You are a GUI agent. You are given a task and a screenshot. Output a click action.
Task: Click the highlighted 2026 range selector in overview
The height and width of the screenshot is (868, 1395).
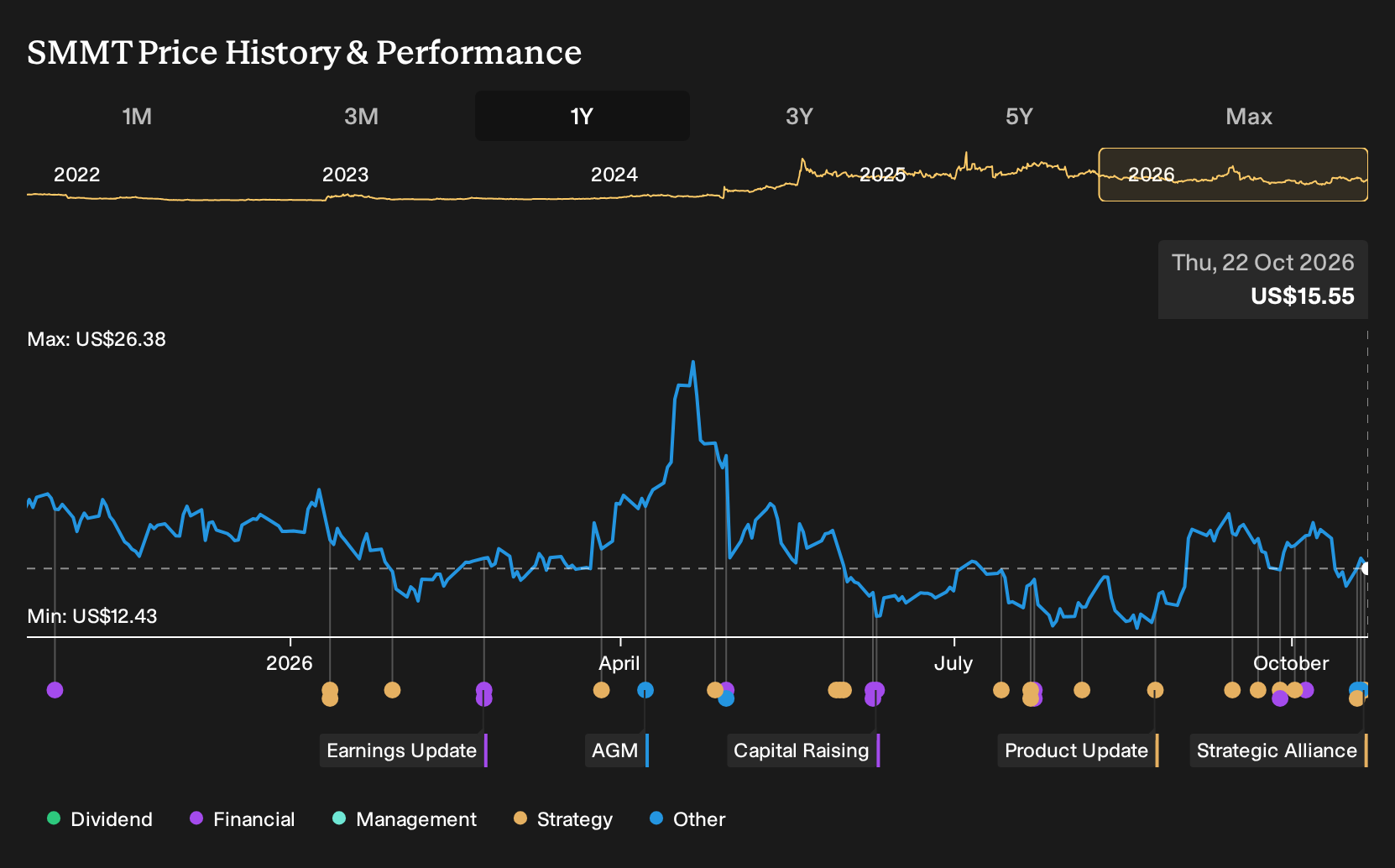coord(1233,175)
